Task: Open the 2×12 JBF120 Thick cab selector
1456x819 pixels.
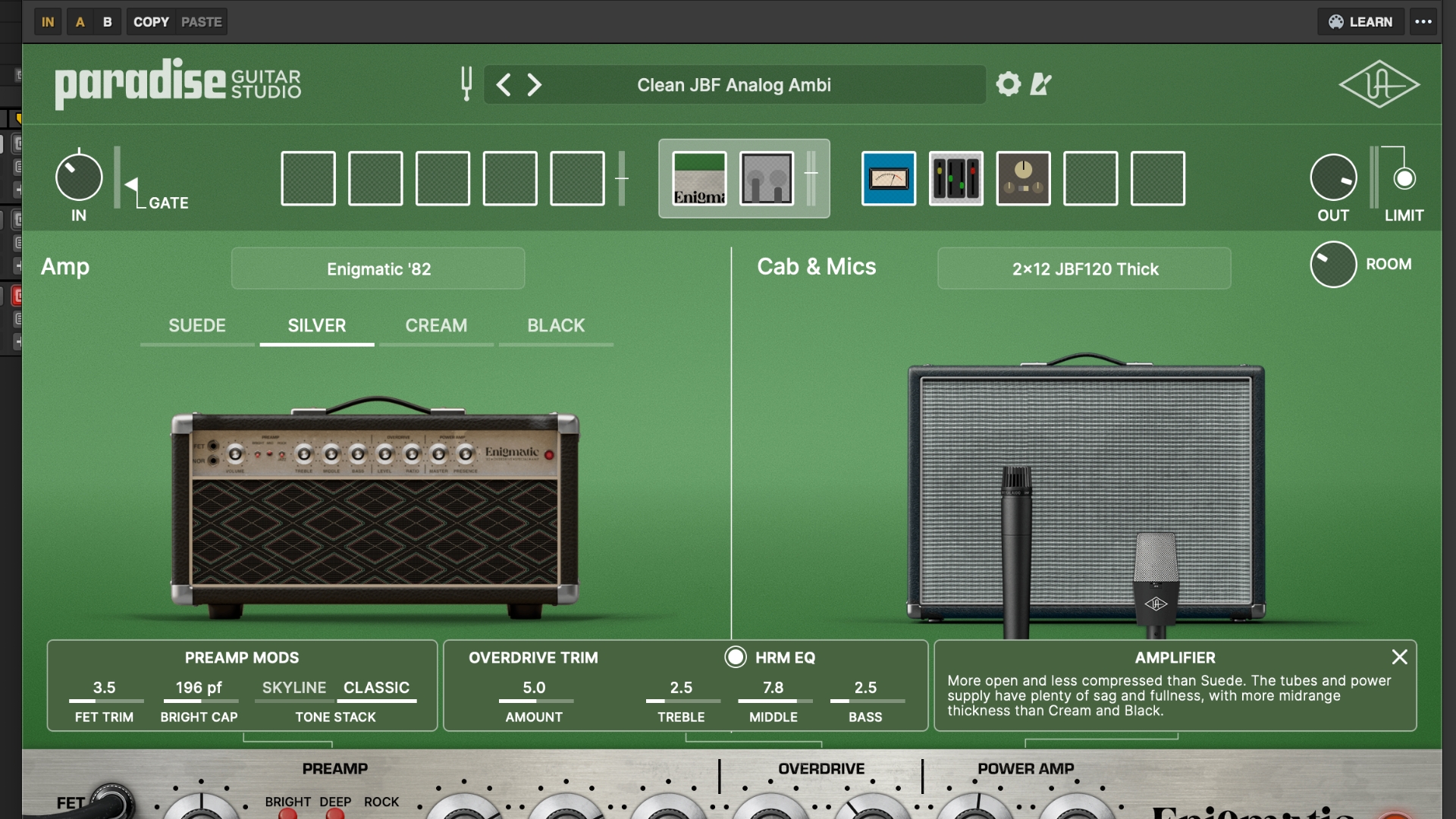Action: (1083, 268)
